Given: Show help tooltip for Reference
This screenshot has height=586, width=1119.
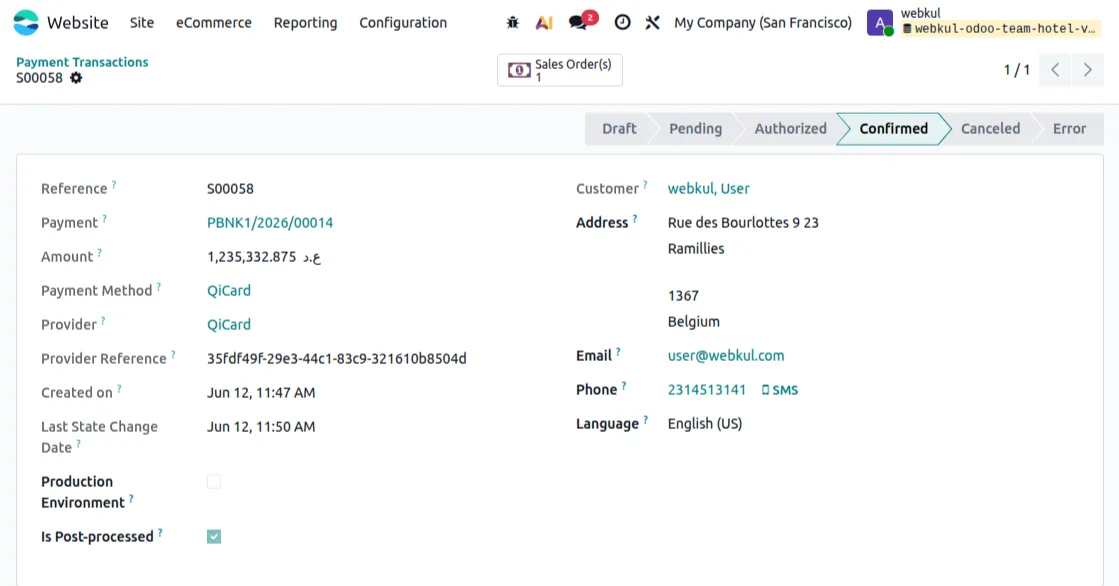Looking at the screenshot, I should [113, 184].
